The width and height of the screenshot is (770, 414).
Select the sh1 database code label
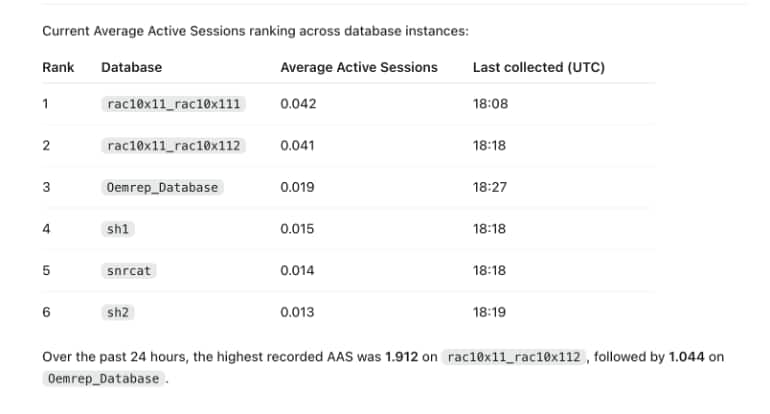118,229
